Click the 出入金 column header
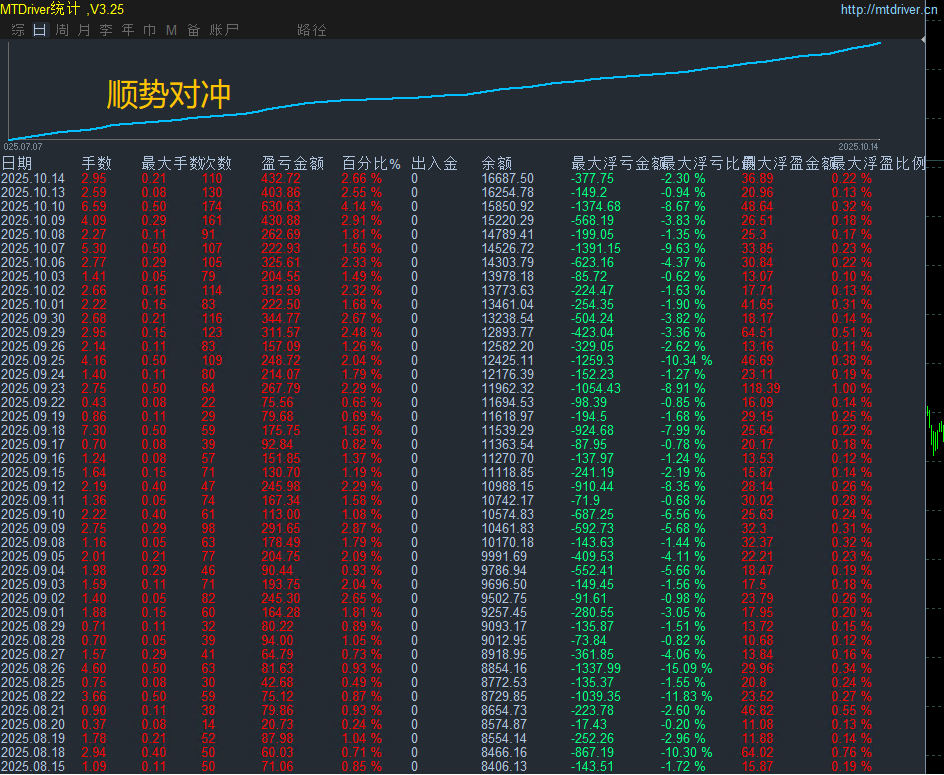 [435, 164]
